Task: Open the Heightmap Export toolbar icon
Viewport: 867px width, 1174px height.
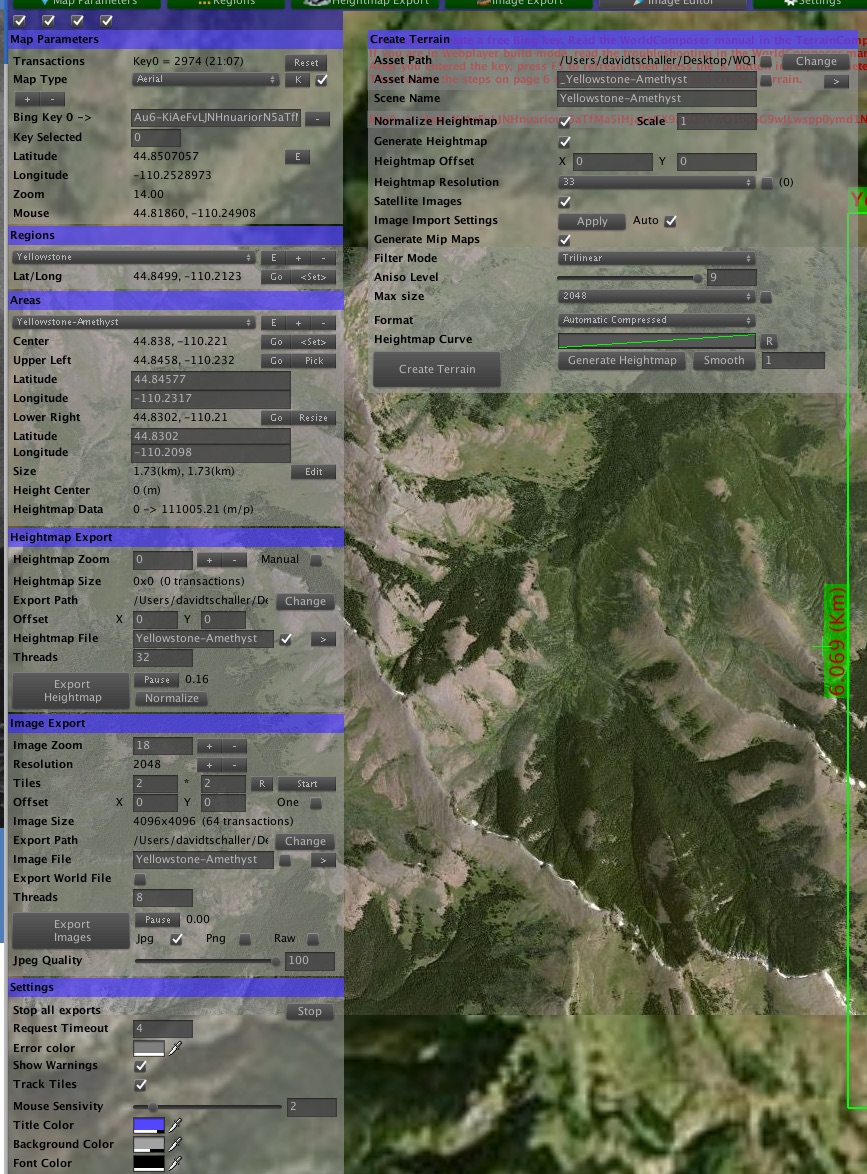Action: point(318,4)
